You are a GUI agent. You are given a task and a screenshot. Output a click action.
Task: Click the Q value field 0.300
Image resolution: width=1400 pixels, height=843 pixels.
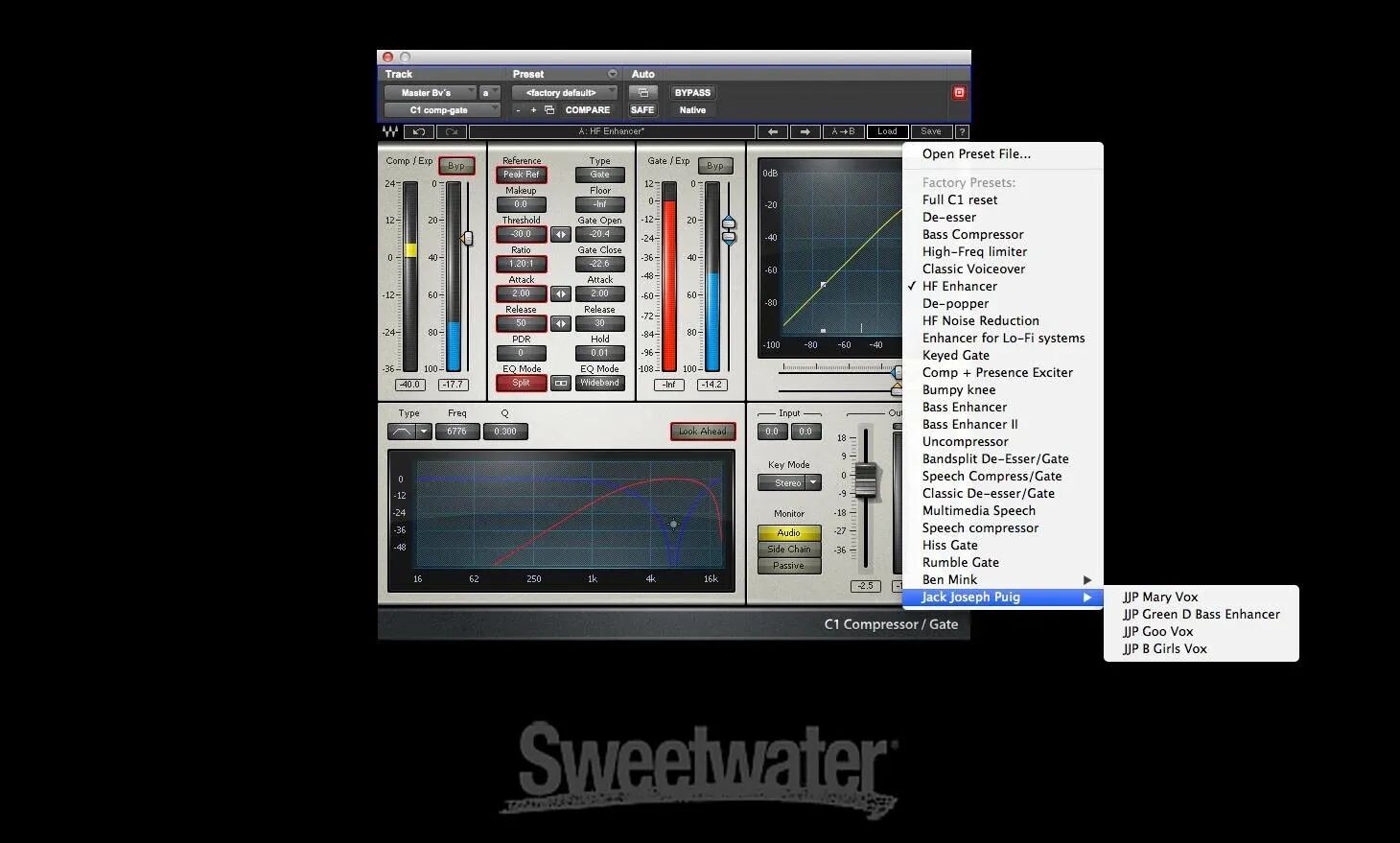click(x=505, y=432)
